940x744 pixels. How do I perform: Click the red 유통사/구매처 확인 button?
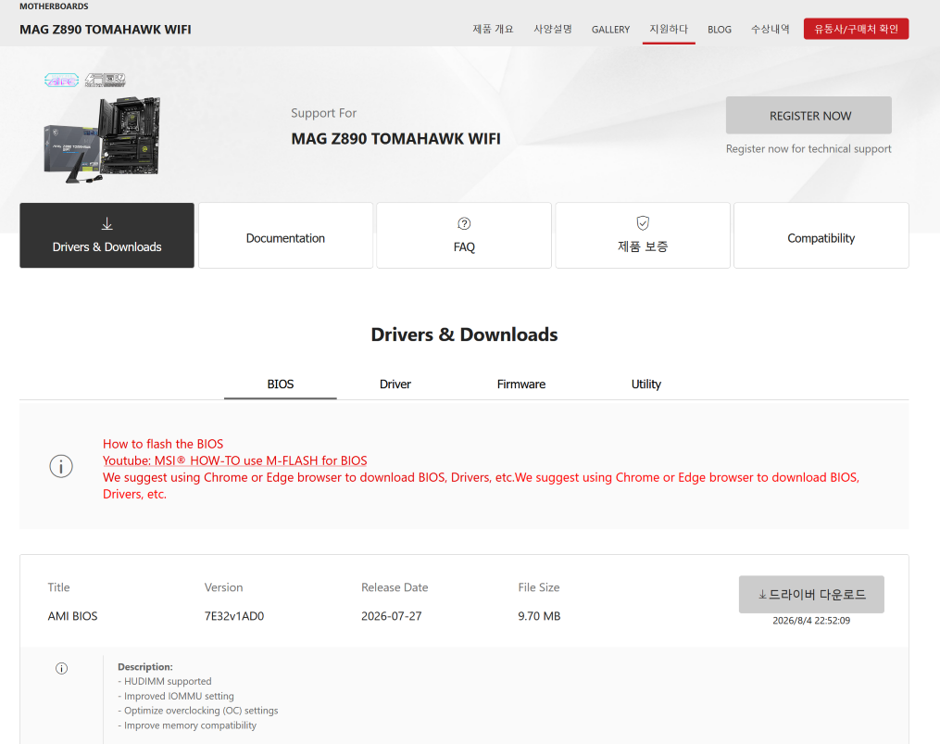(856, 29)
